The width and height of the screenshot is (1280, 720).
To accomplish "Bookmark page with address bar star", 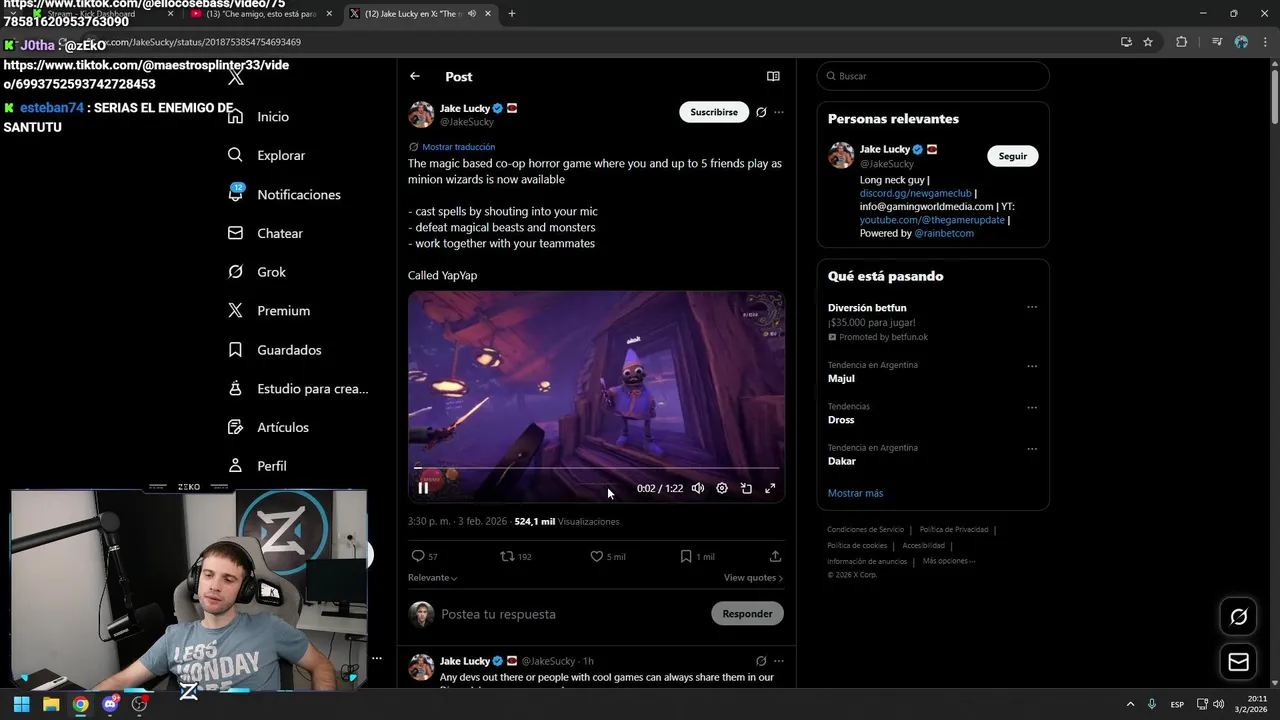I will pyautogui.click(x=1148, y=42).
